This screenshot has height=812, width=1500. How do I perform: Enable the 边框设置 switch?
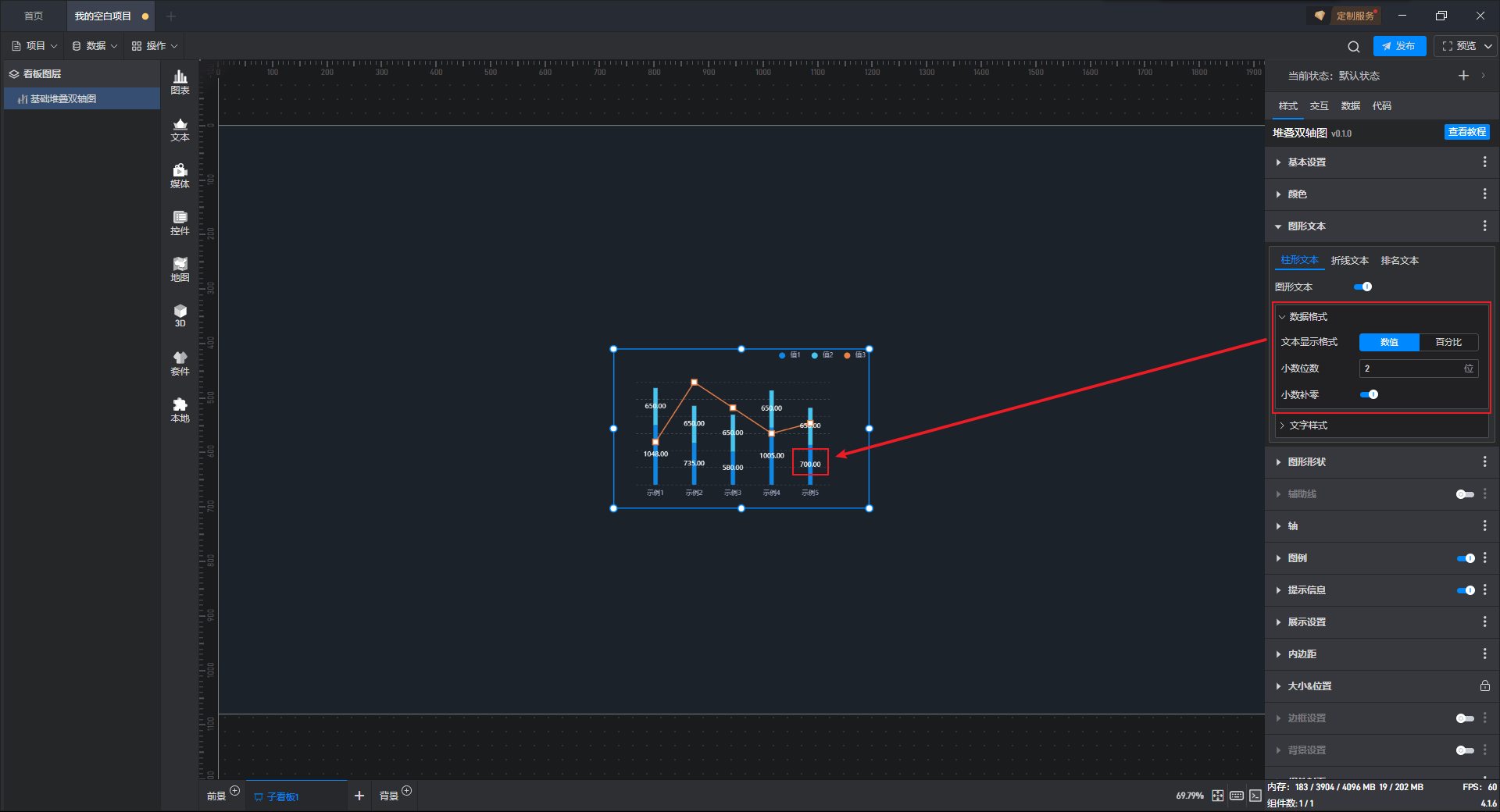click(x=1465, y=718)
